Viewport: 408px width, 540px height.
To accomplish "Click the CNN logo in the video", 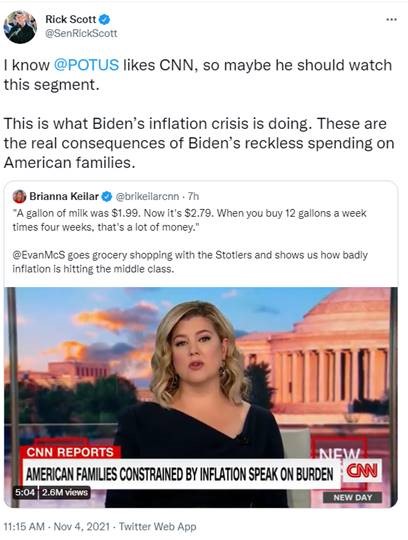I will pos(361,471).
